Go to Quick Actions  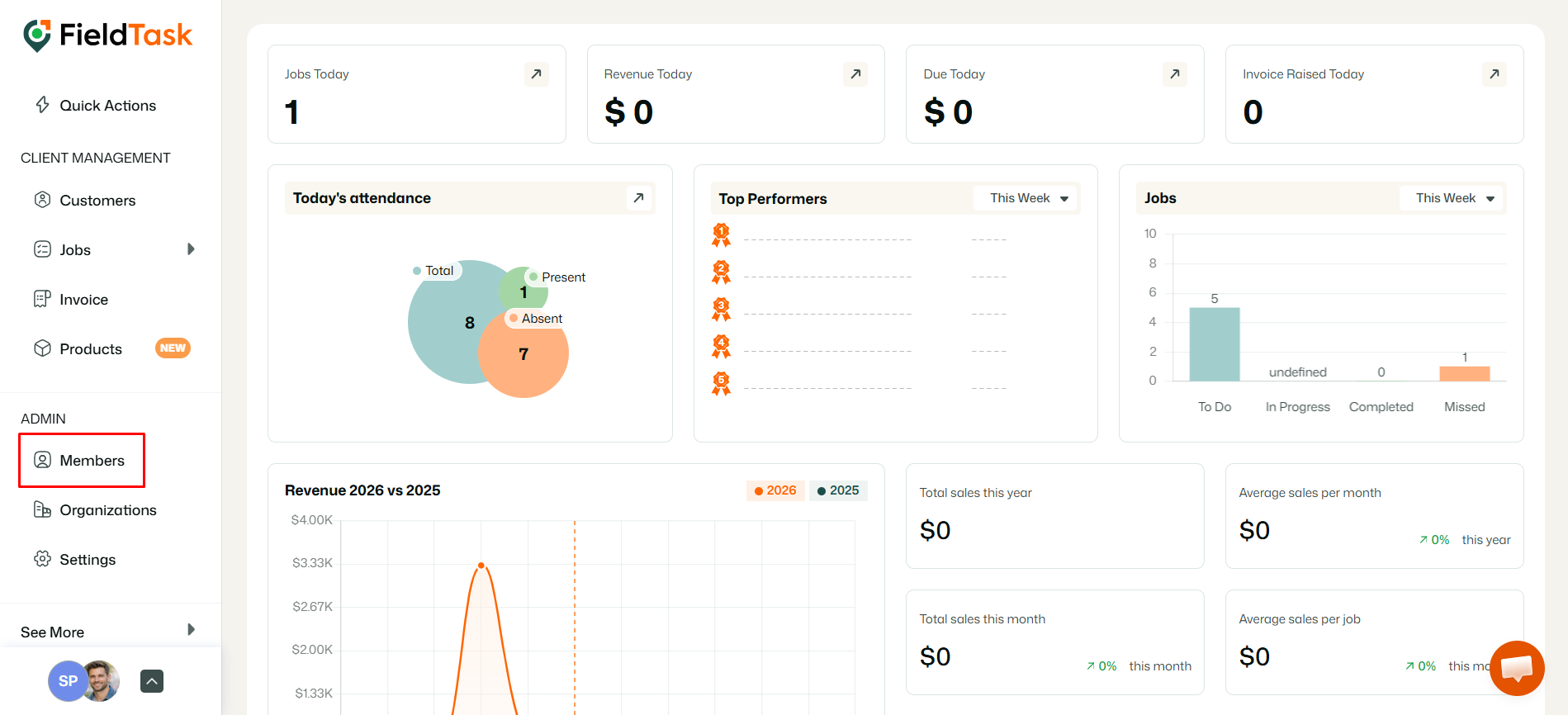point(107,106)
